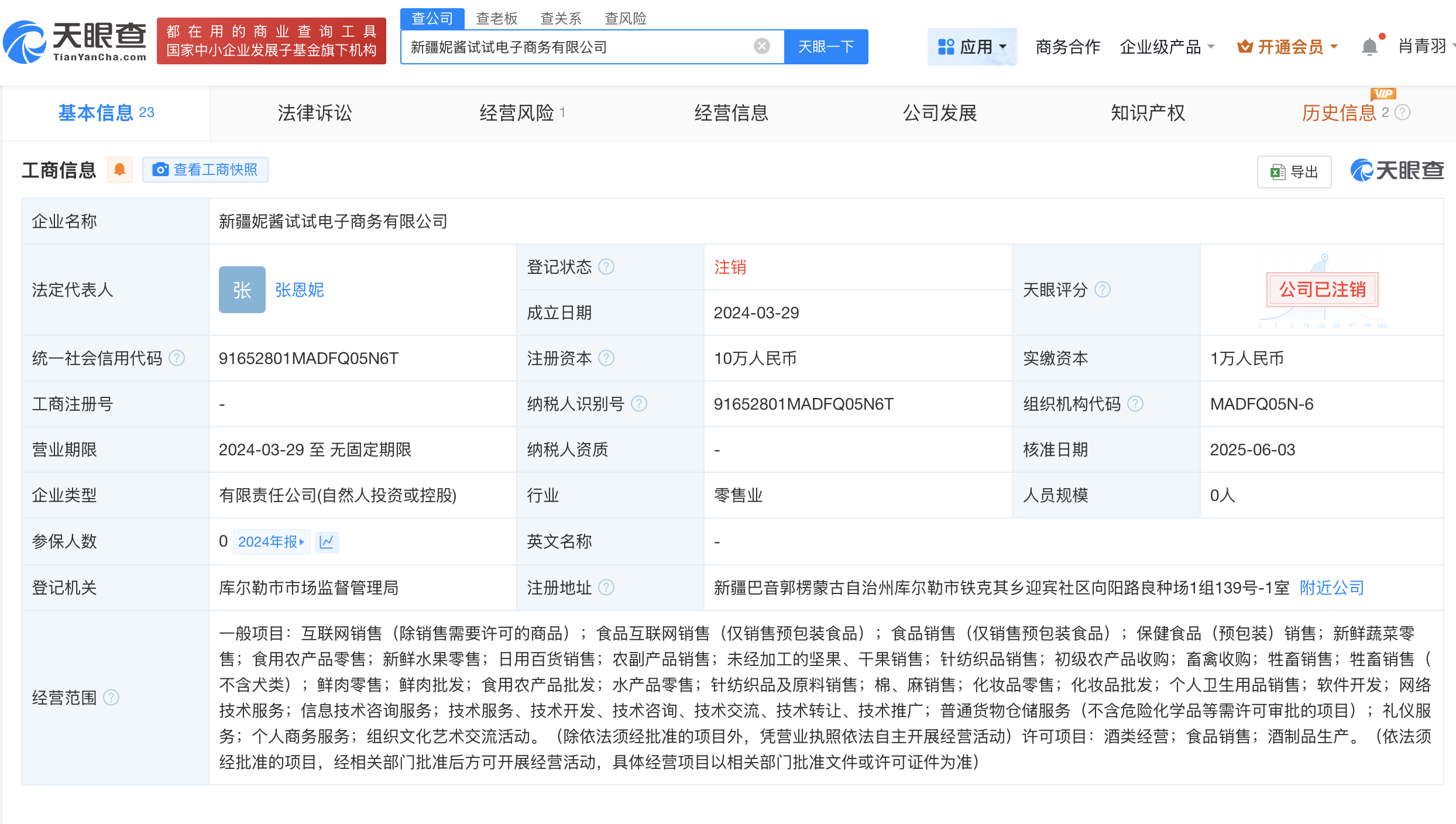Click the 张 avatar of legal representative
The image size is (1456, 824).
[242, 290]
